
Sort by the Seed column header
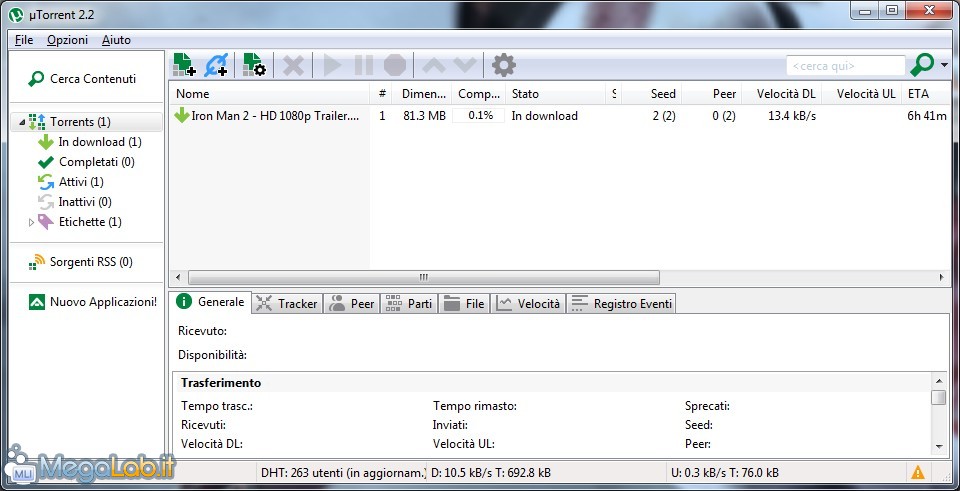652,94
